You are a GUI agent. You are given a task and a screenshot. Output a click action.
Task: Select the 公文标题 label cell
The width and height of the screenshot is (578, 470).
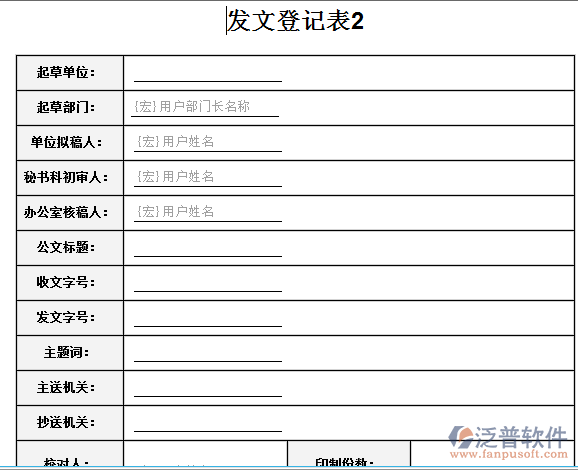[x=70, y=248]
